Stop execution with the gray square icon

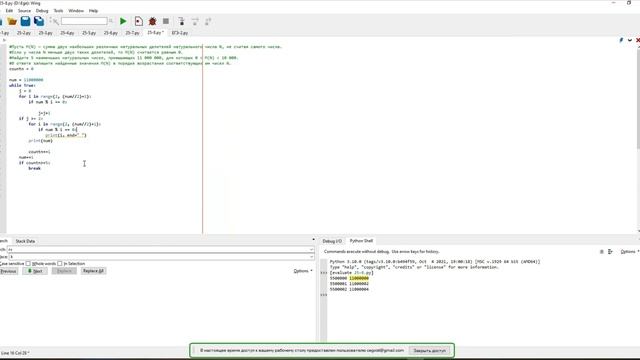pos(166,21)
